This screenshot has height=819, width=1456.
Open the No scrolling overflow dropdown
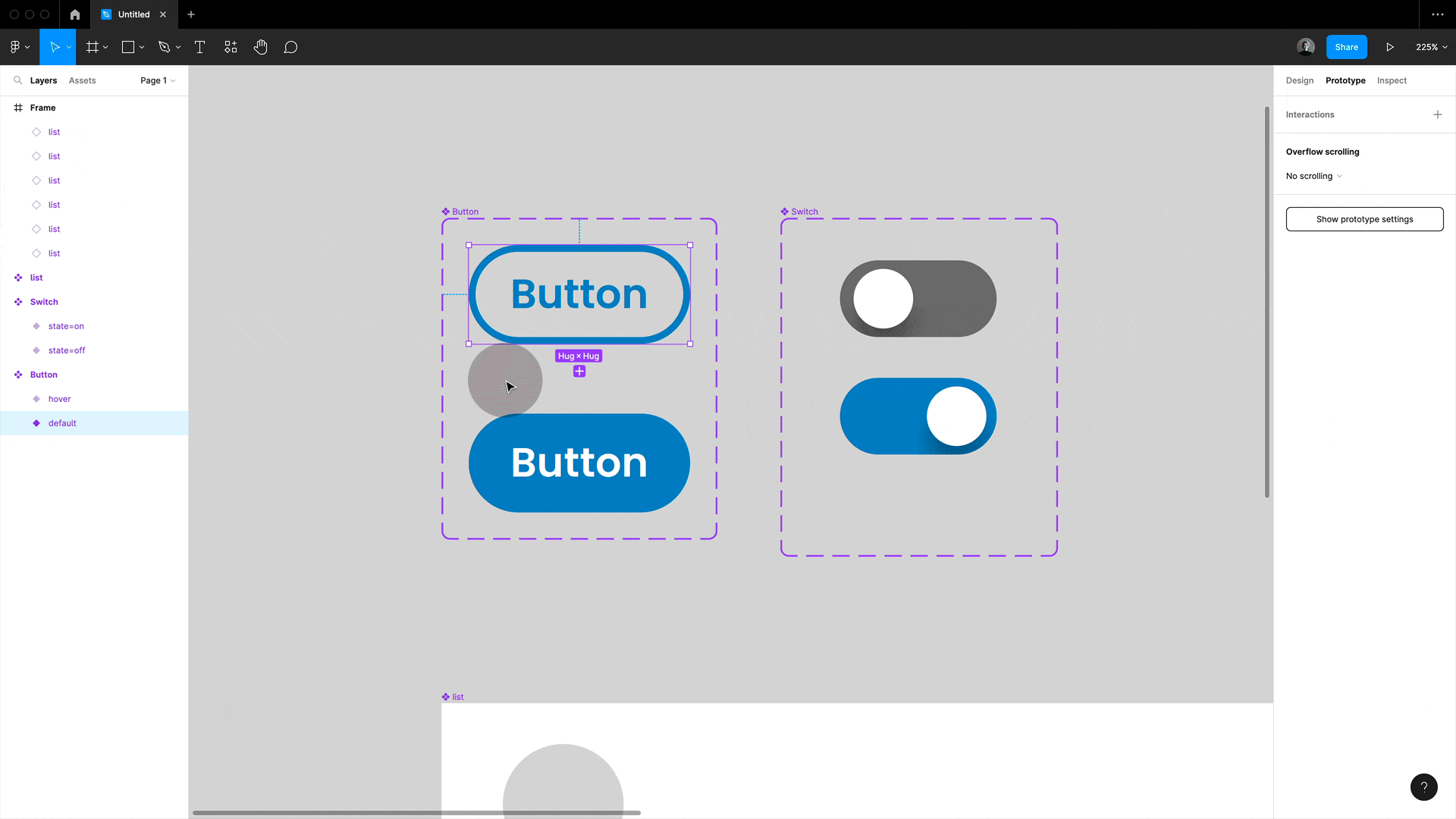pyautogui.click(x=1314, y=176)
